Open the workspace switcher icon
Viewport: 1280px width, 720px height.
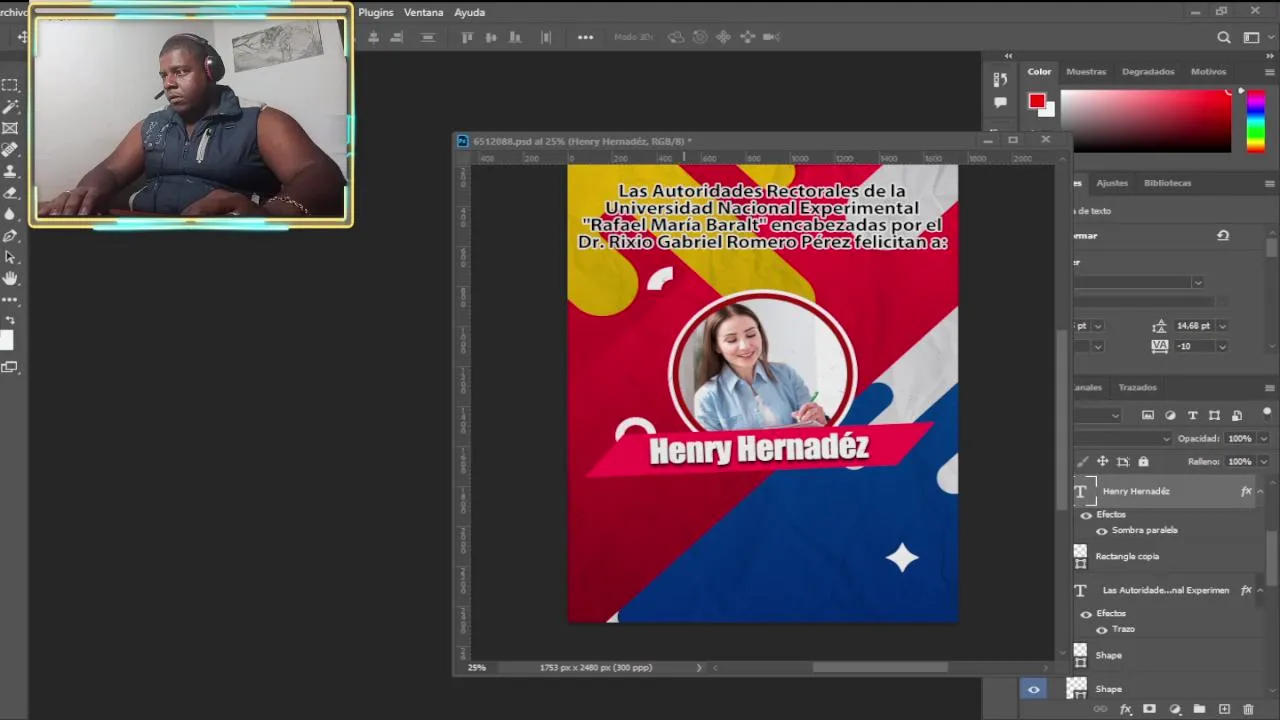pyautogui.click(x=1251, y=37)
